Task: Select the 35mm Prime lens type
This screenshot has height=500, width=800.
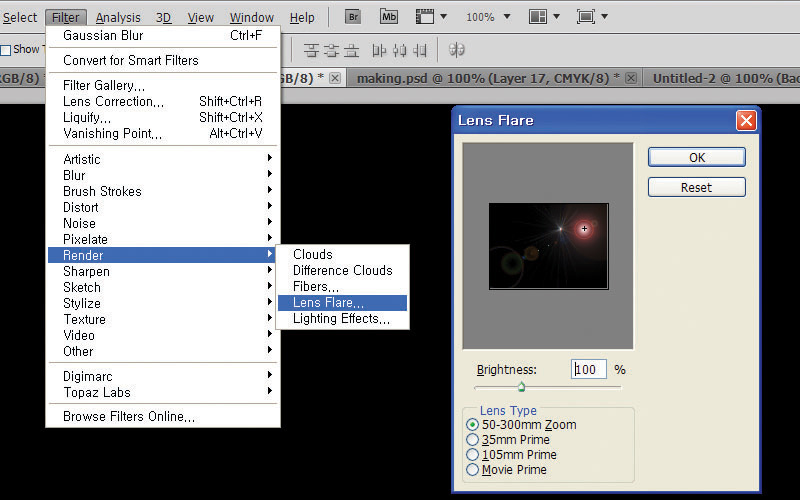Action: coord(508,440)
